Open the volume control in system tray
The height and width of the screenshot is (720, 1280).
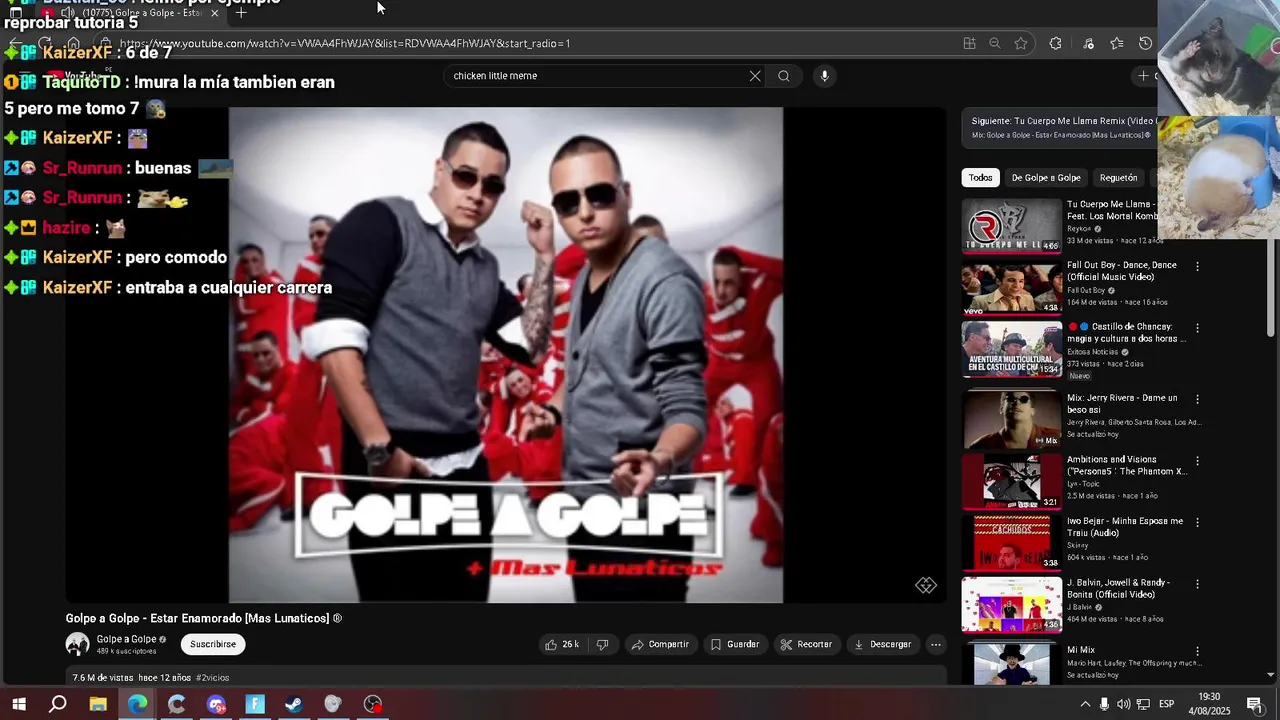(x=1123, y=704)
